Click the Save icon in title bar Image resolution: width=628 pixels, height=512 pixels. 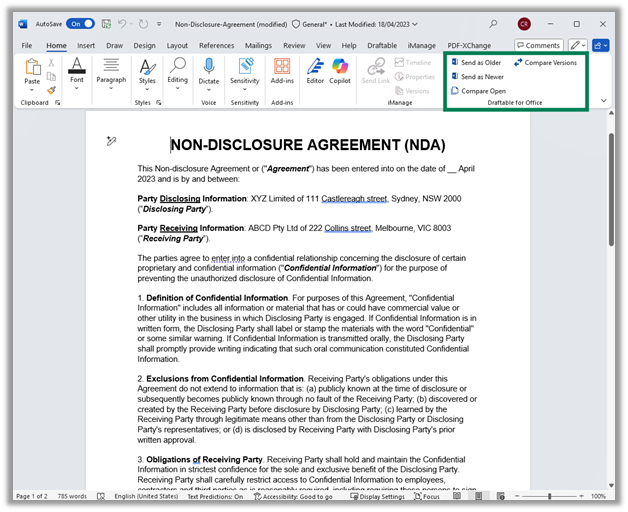[x=104, y=23]
